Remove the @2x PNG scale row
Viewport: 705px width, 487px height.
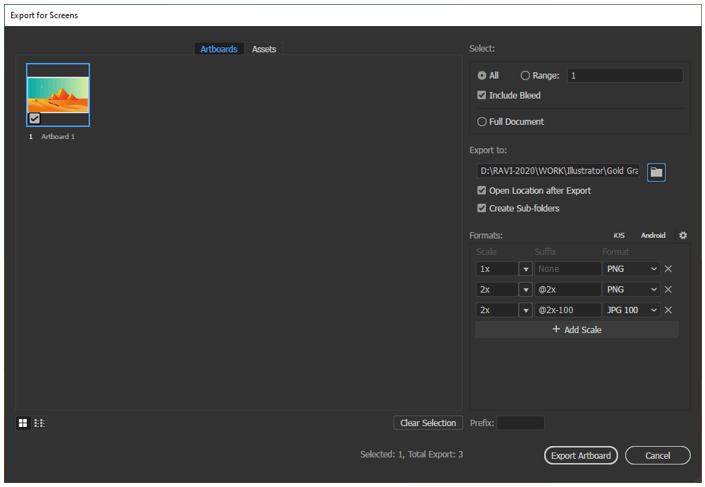pos(668,290)
